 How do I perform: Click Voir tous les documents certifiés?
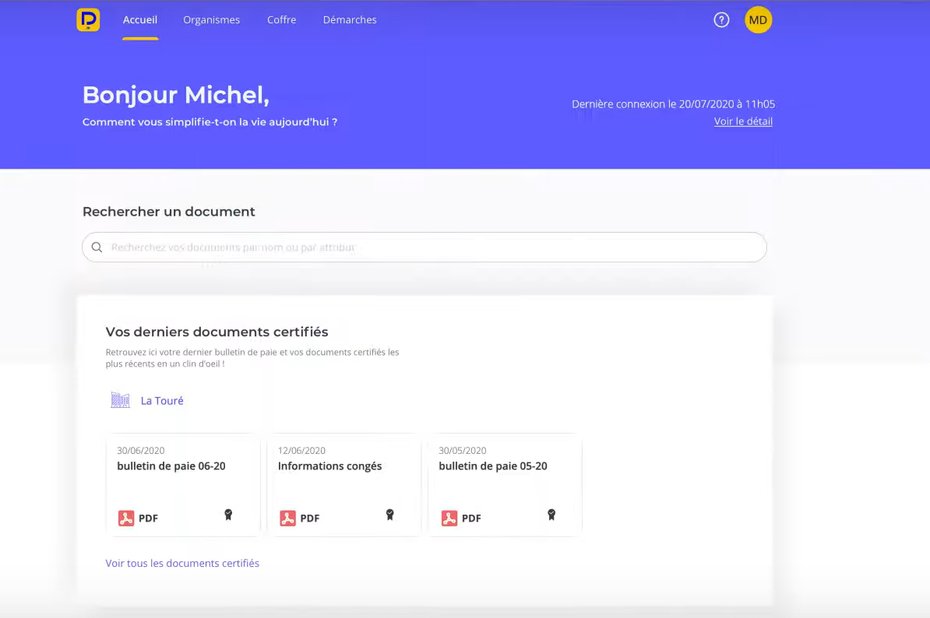pyautogui.click(x=182, y=563)
